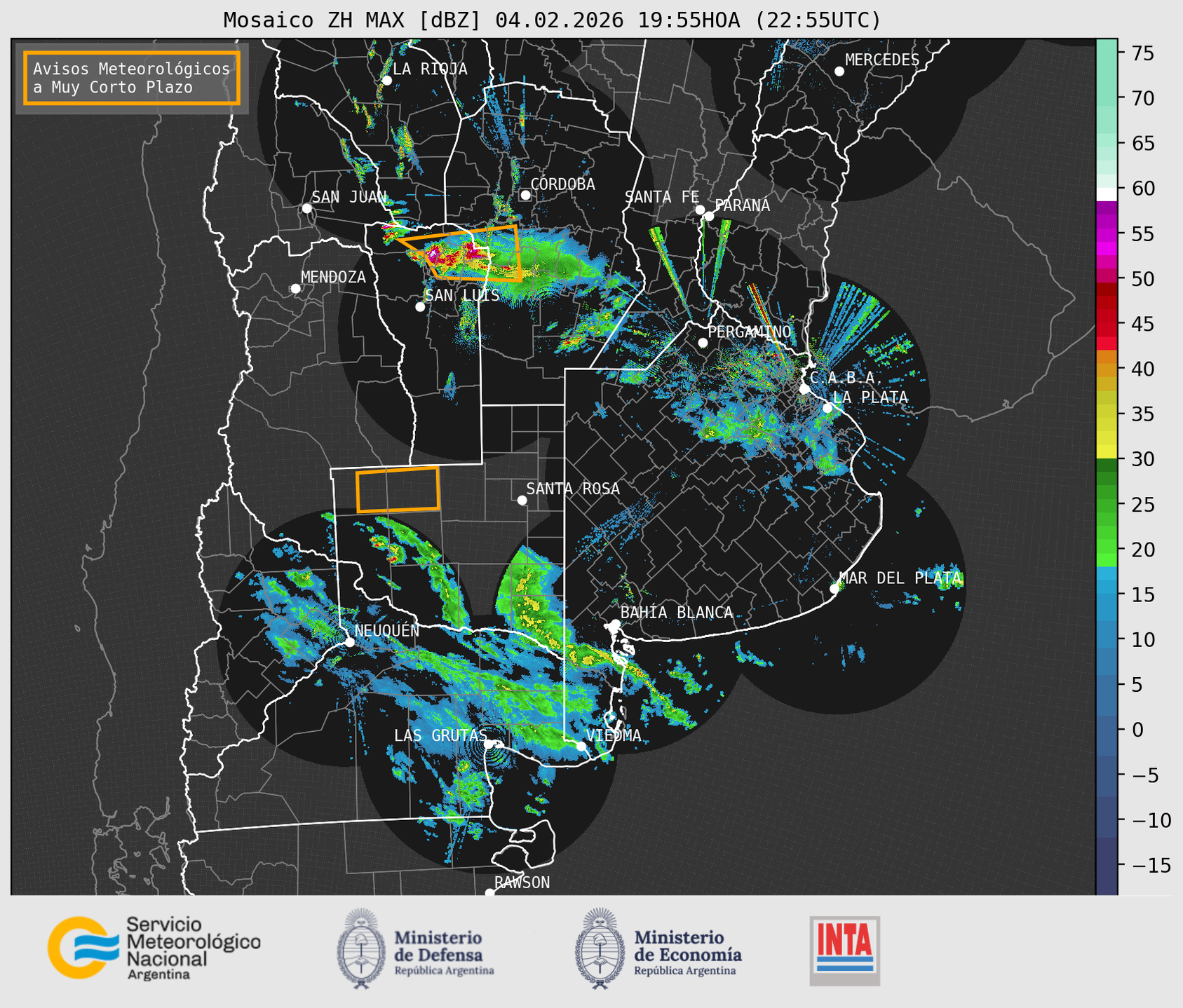Viewport: 1183px width, 1008px height.
Task: Click the SANTA ROSA city label
Action: pyautogui.click(x=573, y=489)
